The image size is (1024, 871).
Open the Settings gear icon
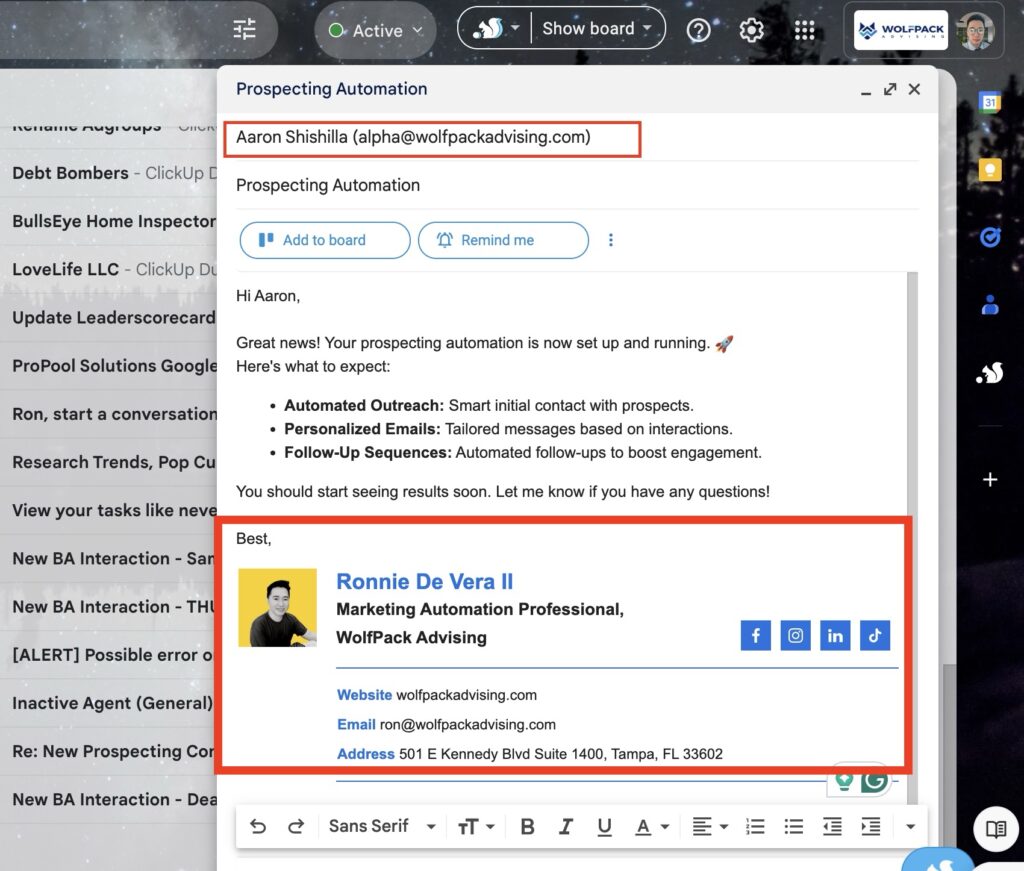point(751,30)
